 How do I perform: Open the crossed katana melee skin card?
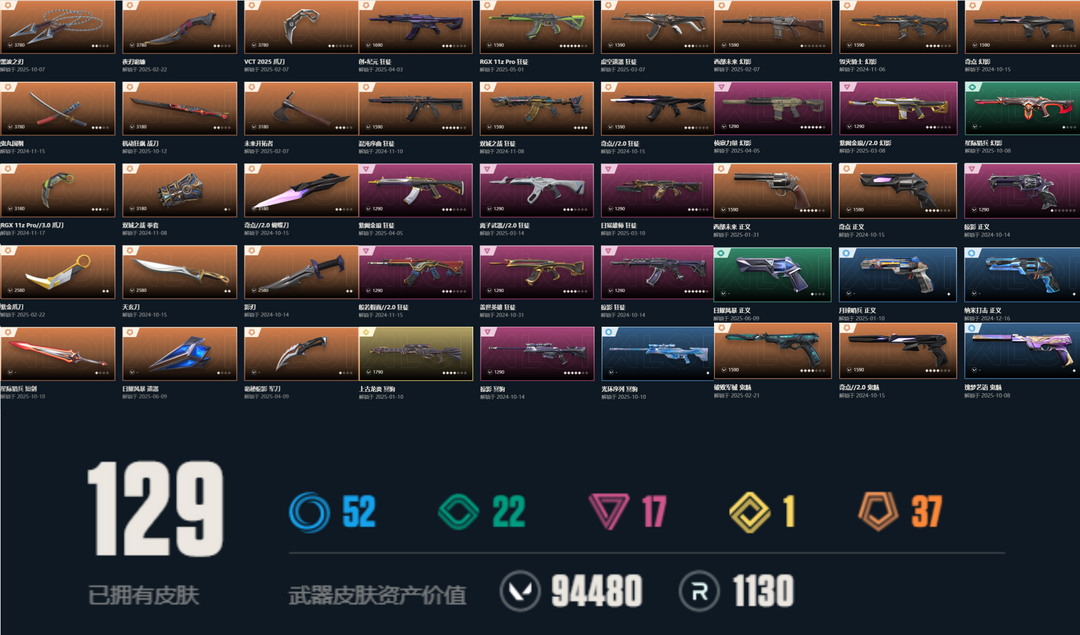pyautogui.click(x=58, y=108)
